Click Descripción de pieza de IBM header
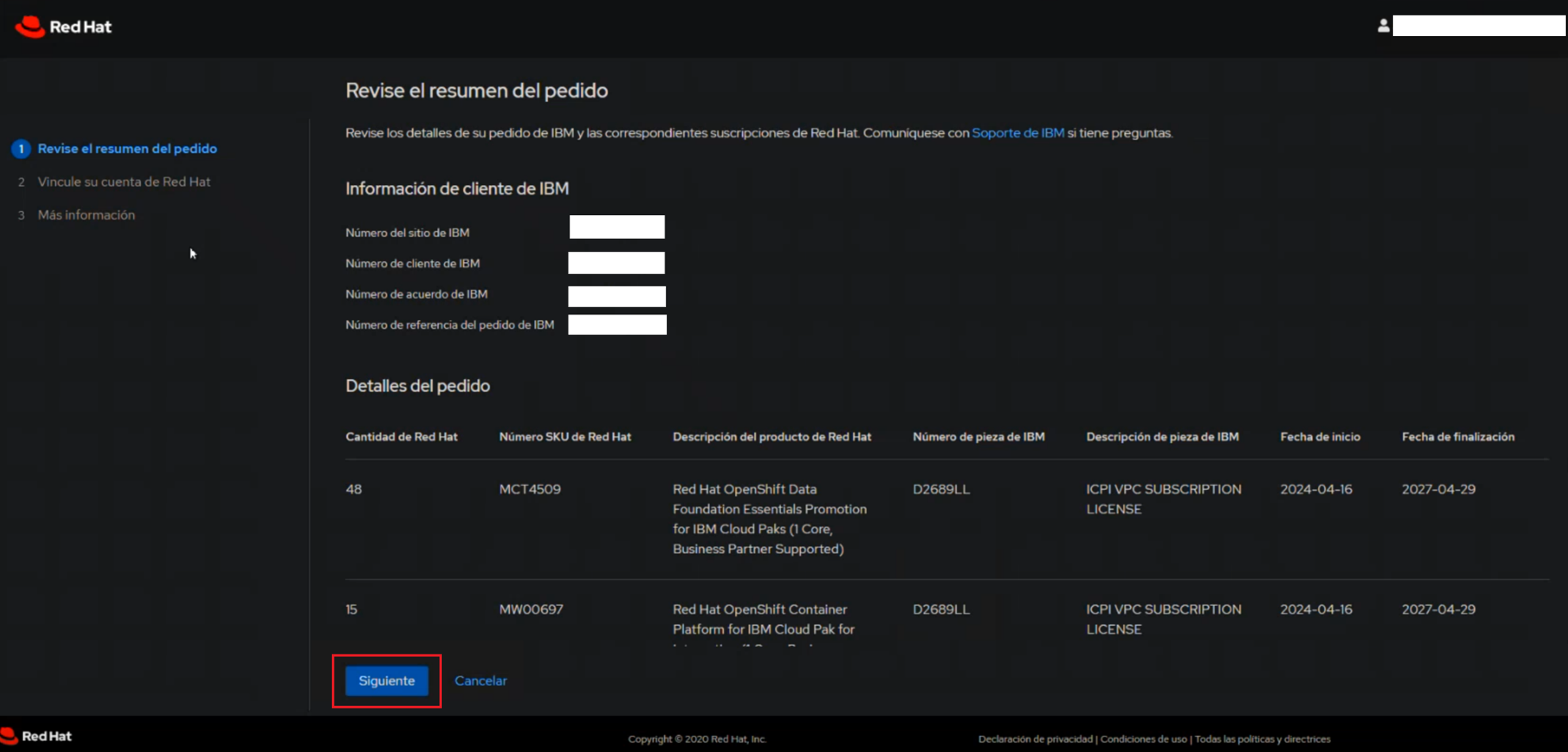The width and height of the screenshot is (1568, 752). (x=1162, y=437)
